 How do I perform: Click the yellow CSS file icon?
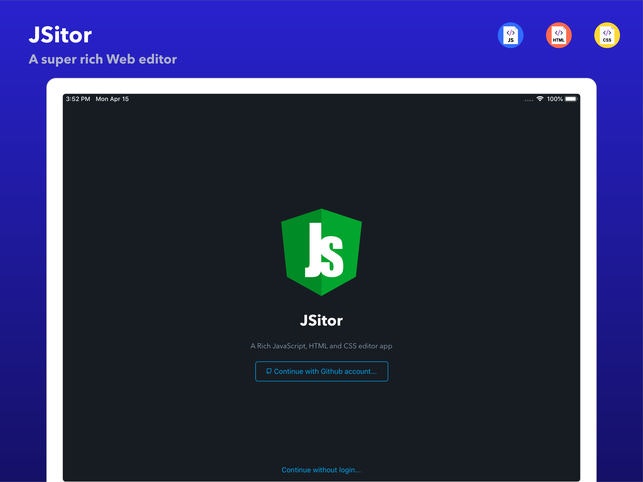coord(607,35)
